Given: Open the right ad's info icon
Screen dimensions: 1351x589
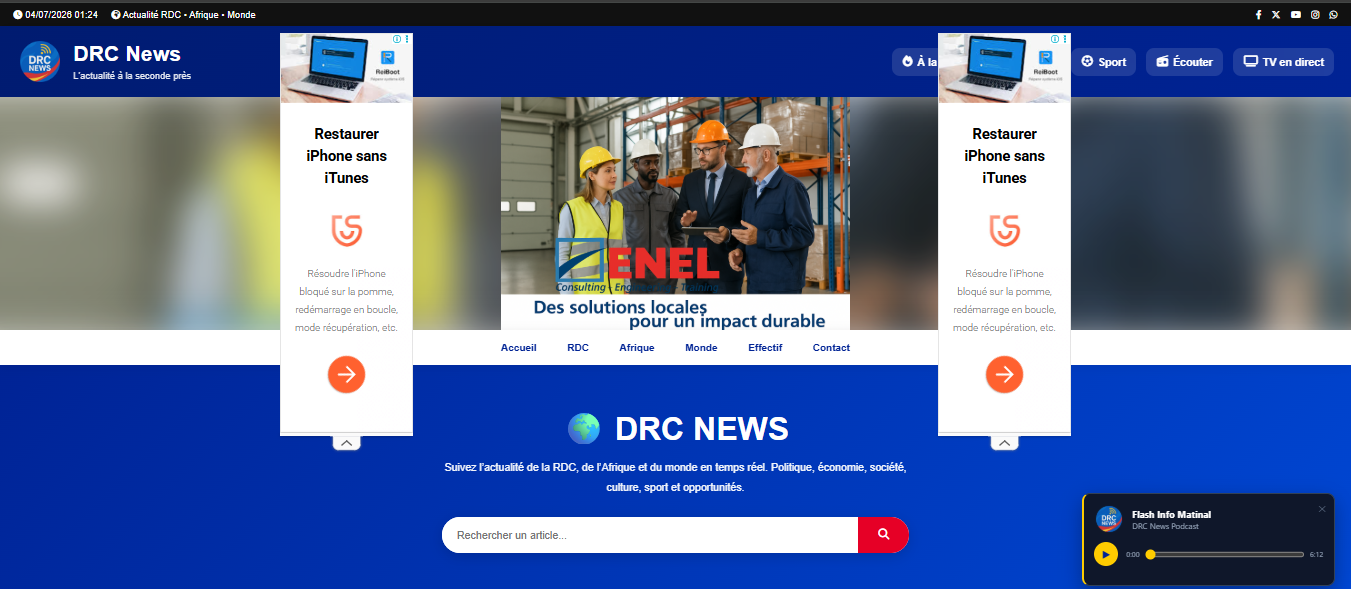Looking at the screenshot, I should point(1055,39).
